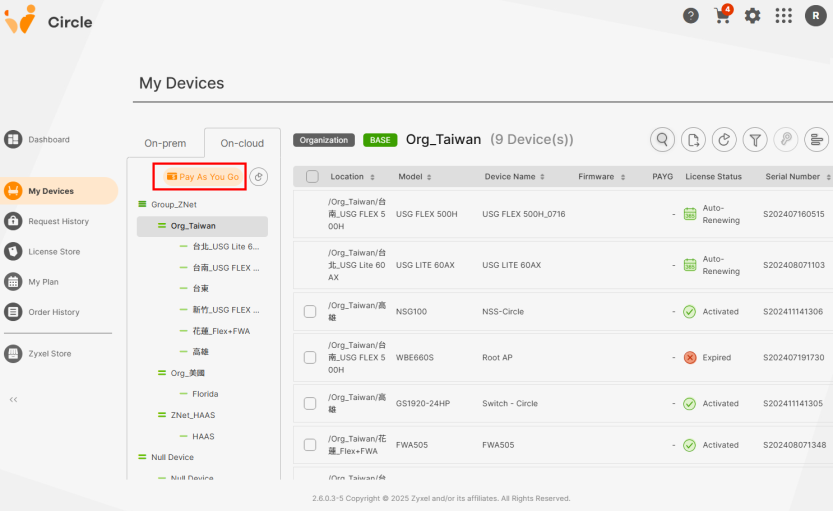The width and height of the screenshot is (833, 511).
Task: Sort by the Model column arrows
Action: [429, 177]
